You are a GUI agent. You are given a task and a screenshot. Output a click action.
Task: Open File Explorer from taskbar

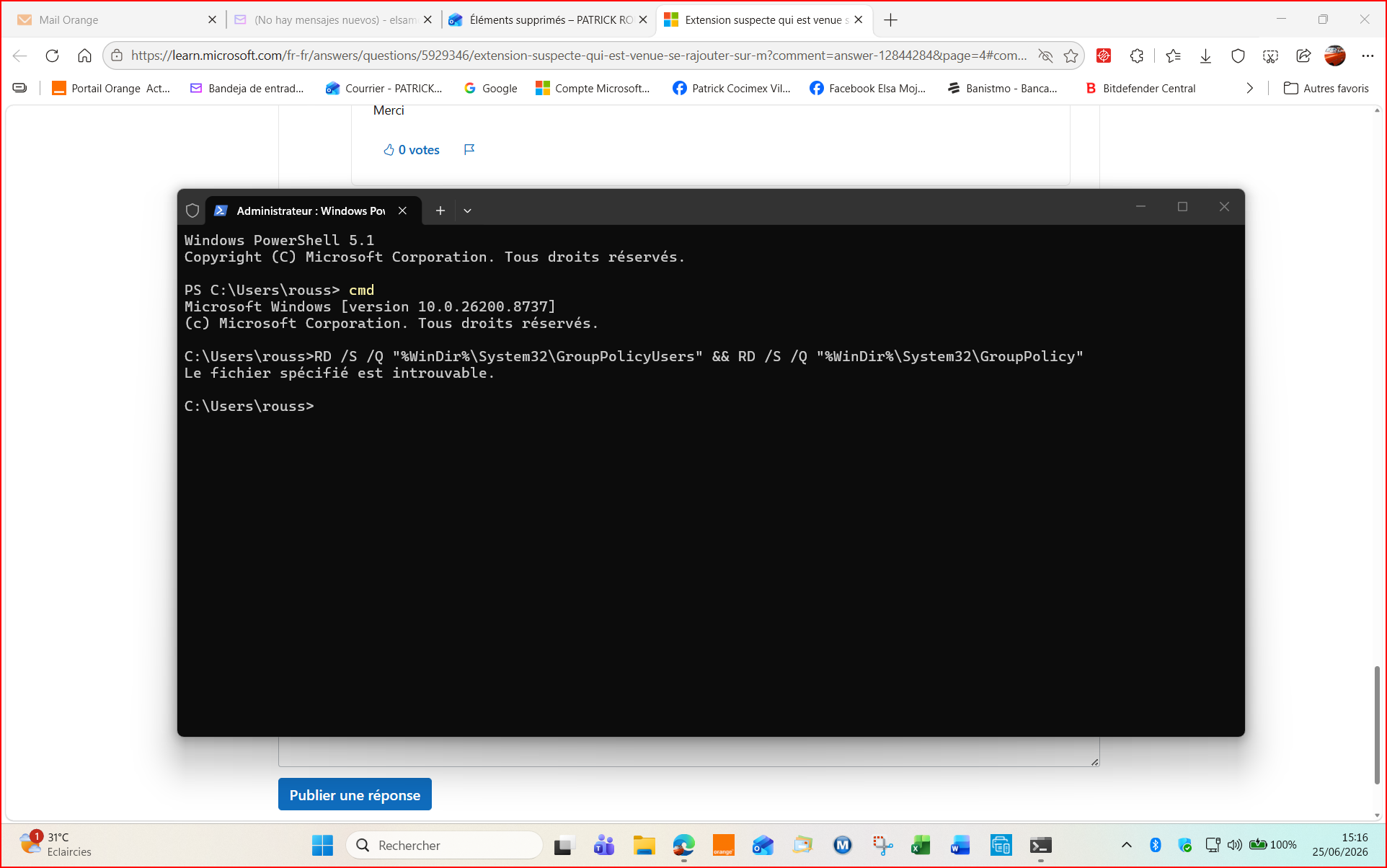[644, 845]
